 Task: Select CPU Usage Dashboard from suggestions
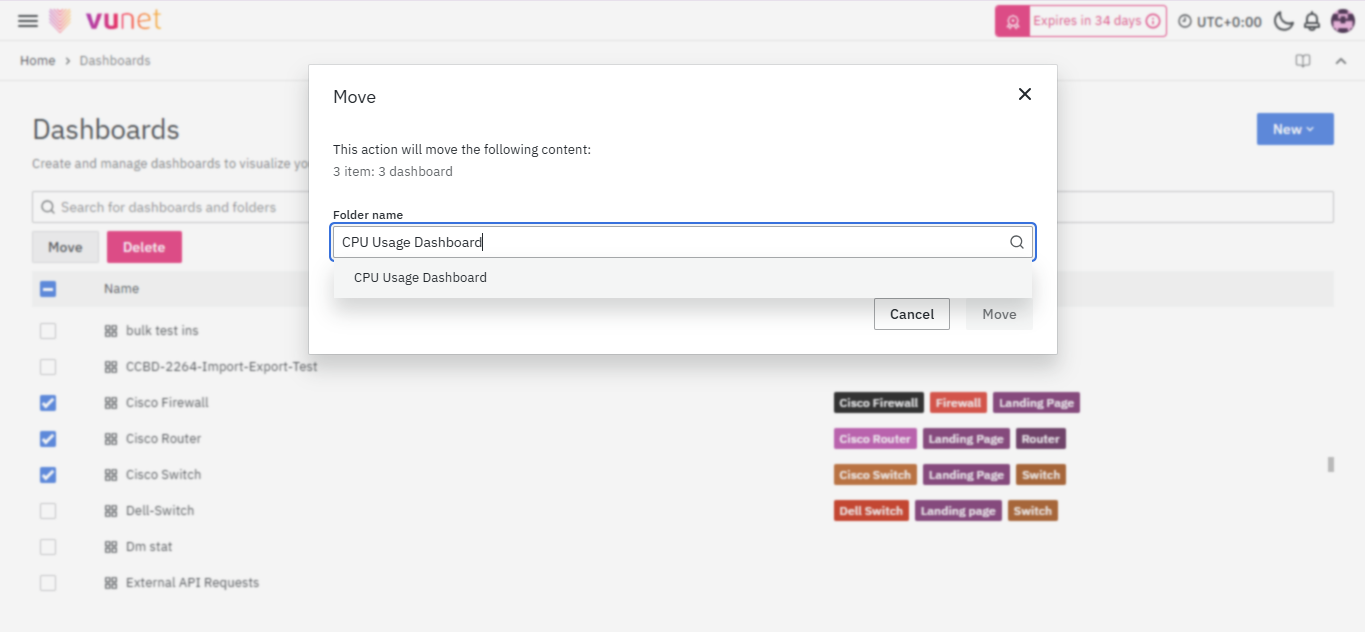pos(420,278)
